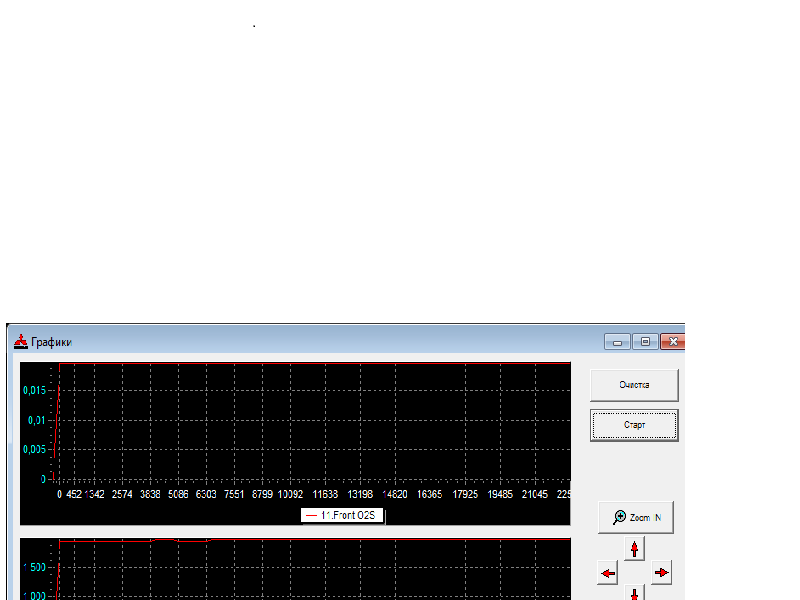800x600 pixels.
Task: Click the red down arrow button
Action: [634, 593]
